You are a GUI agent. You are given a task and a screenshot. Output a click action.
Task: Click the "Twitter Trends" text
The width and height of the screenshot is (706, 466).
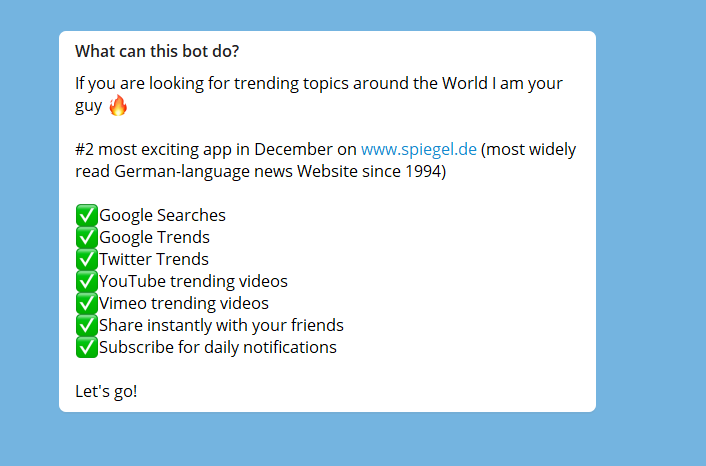coord(154,259)
